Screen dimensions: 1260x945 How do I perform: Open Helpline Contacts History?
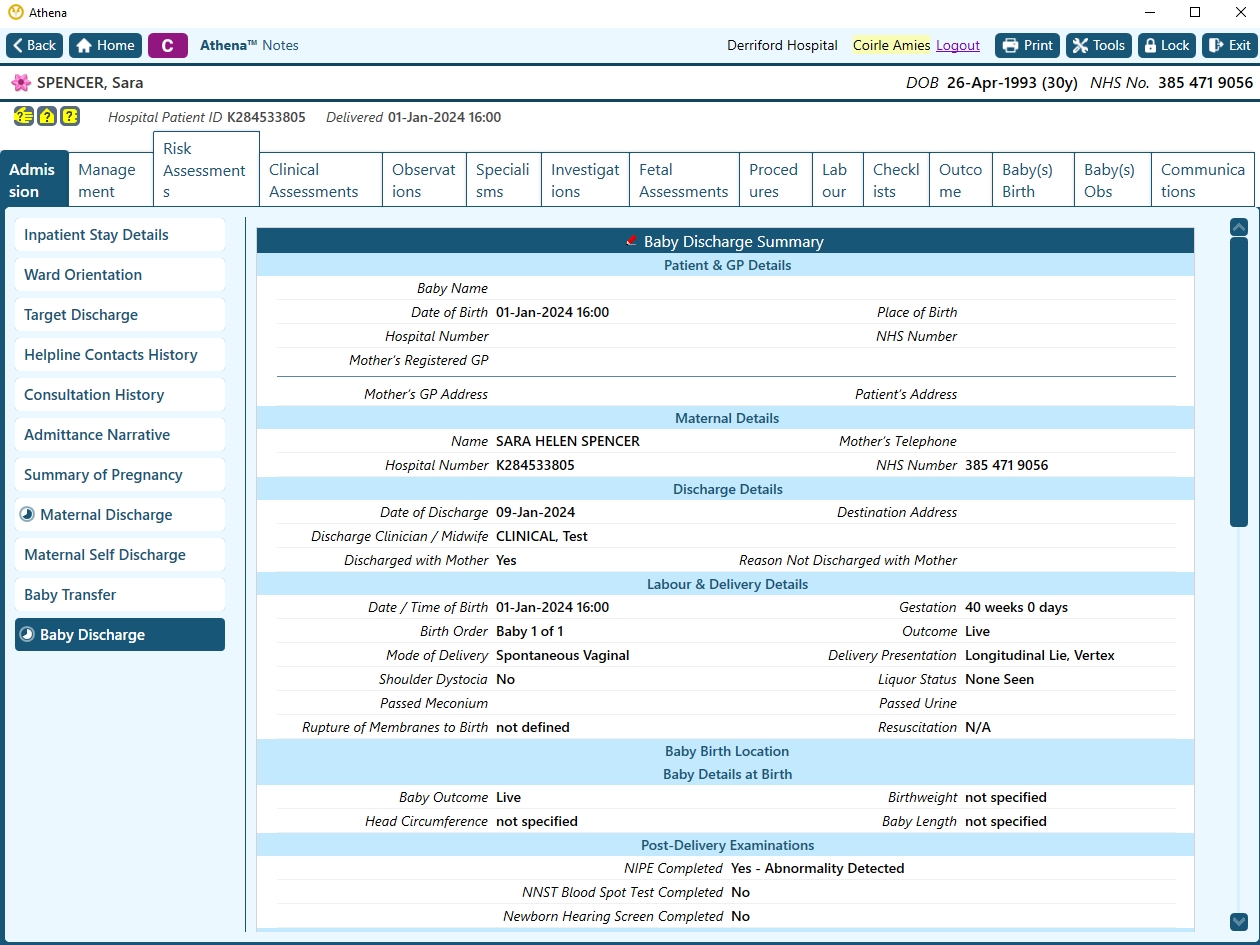(x=120, y=355)
